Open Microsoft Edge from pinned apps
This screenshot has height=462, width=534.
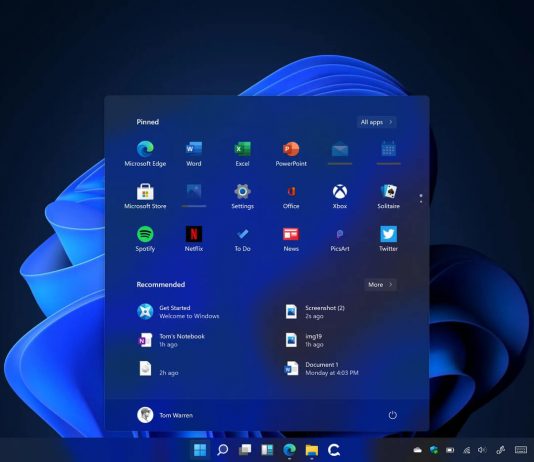[x=145, y=154]
